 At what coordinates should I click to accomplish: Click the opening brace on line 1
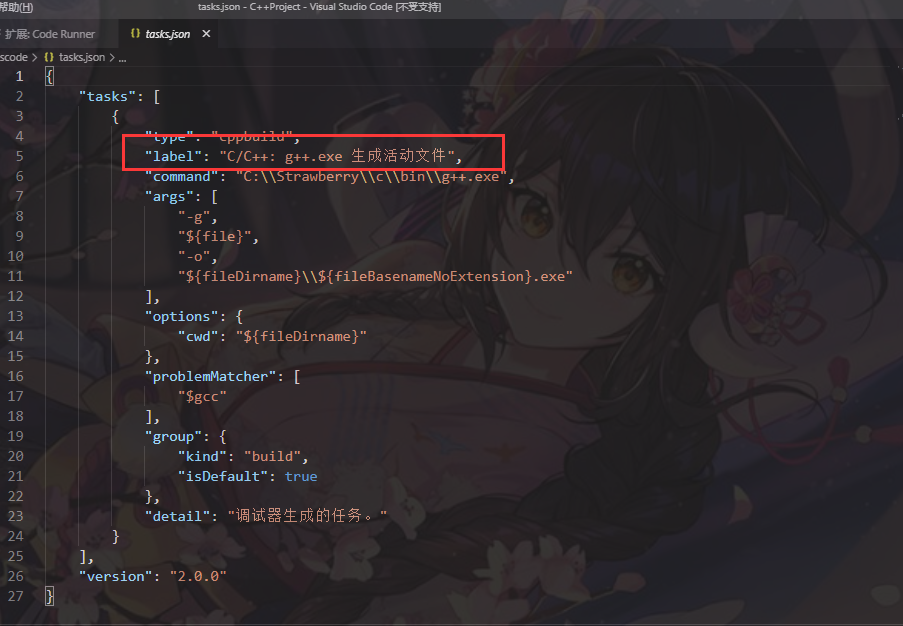coord(50,76)
